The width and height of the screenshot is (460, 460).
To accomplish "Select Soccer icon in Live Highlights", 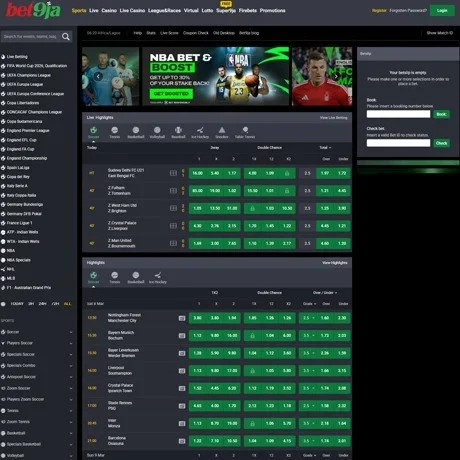I will click(94, 132).
